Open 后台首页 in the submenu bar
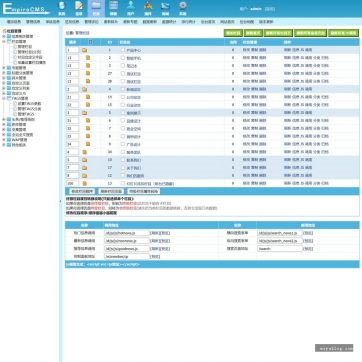Screen dimensions: 362x362 208,22
